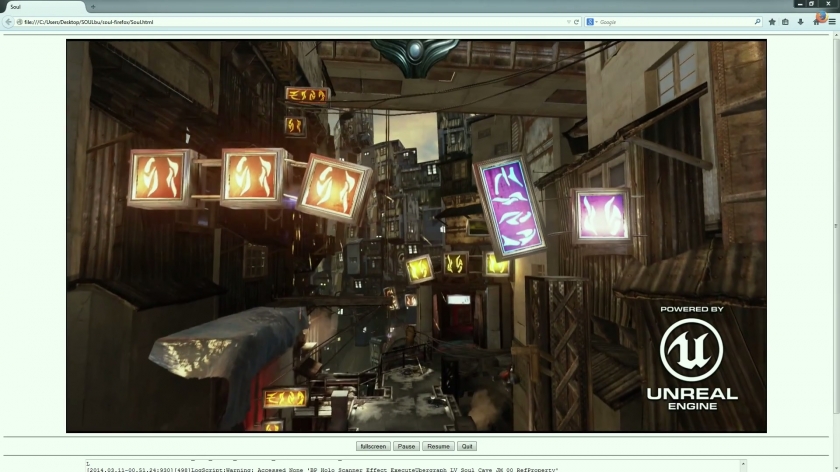Go back with the browser back arrow
840x472 pixels.
(x=8, y=22)
